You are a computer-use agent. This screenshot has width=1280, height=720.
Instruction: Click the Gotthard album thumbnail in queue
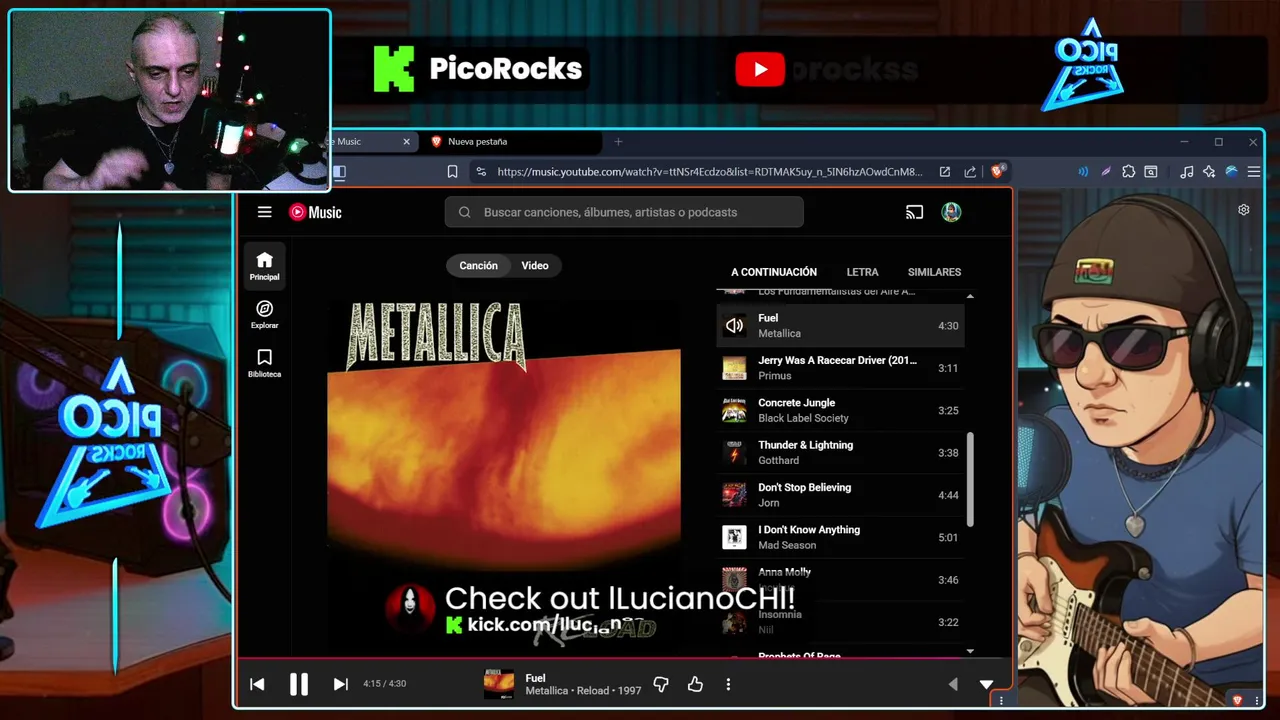[x=734, y=453]
